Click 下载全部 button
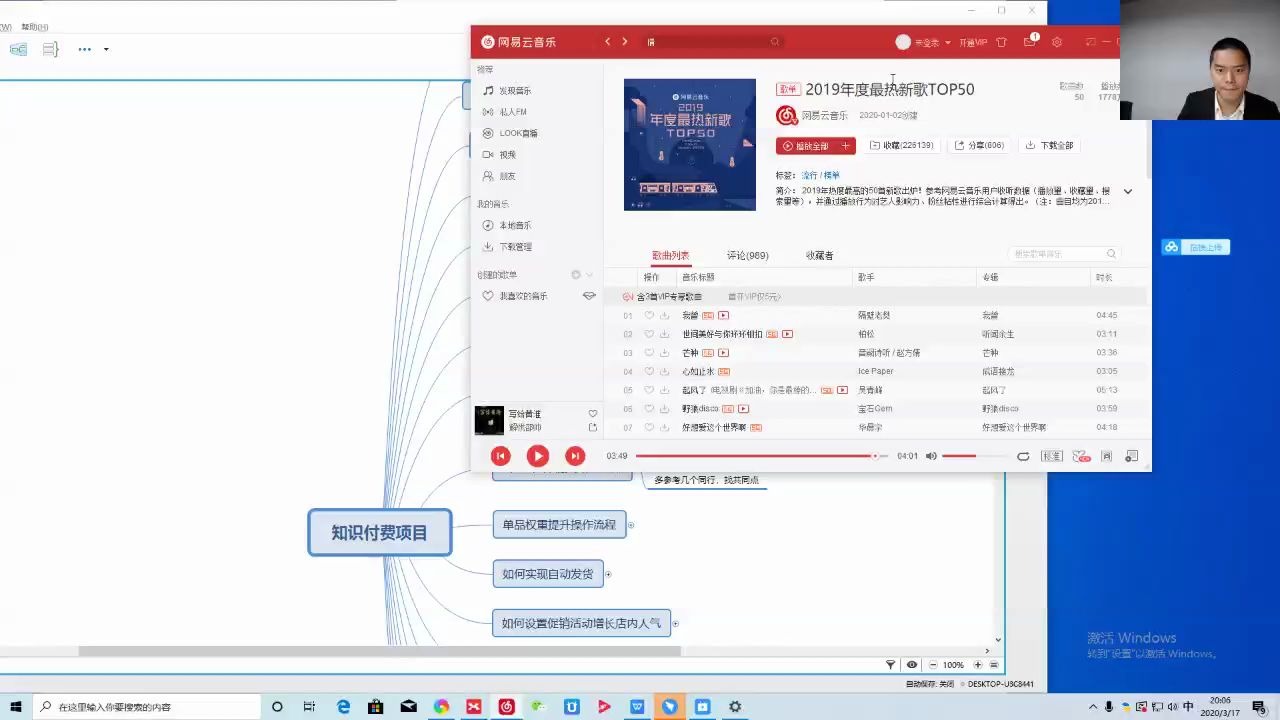Screen dimensions: 1280x720 click(x=1049, y=146)
